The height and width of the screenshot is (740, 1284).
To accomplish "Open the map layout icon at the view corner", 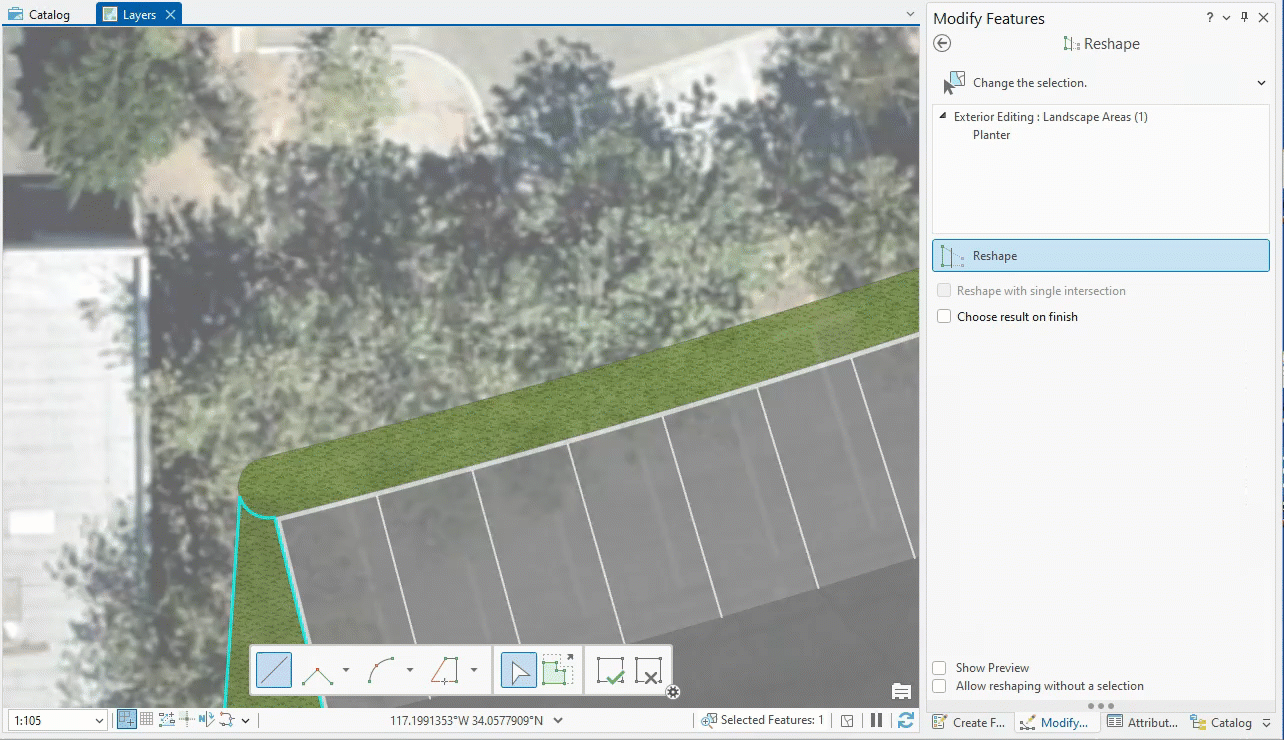I will 901,692.
